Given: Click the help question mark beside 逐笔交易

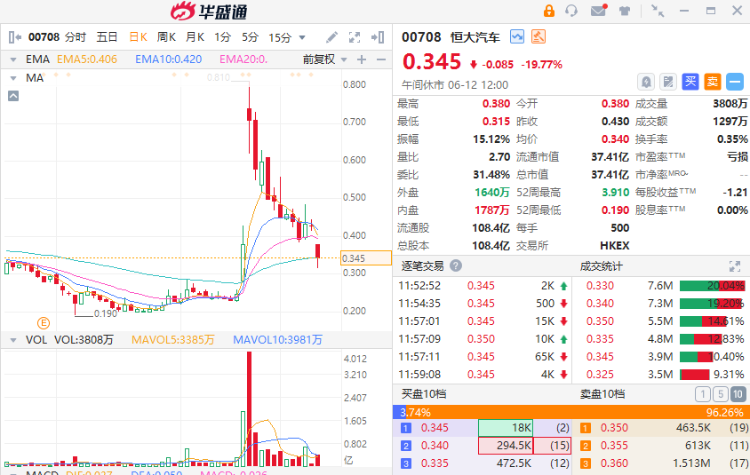Looking at the screenshot, I should (x=456, y=265).
